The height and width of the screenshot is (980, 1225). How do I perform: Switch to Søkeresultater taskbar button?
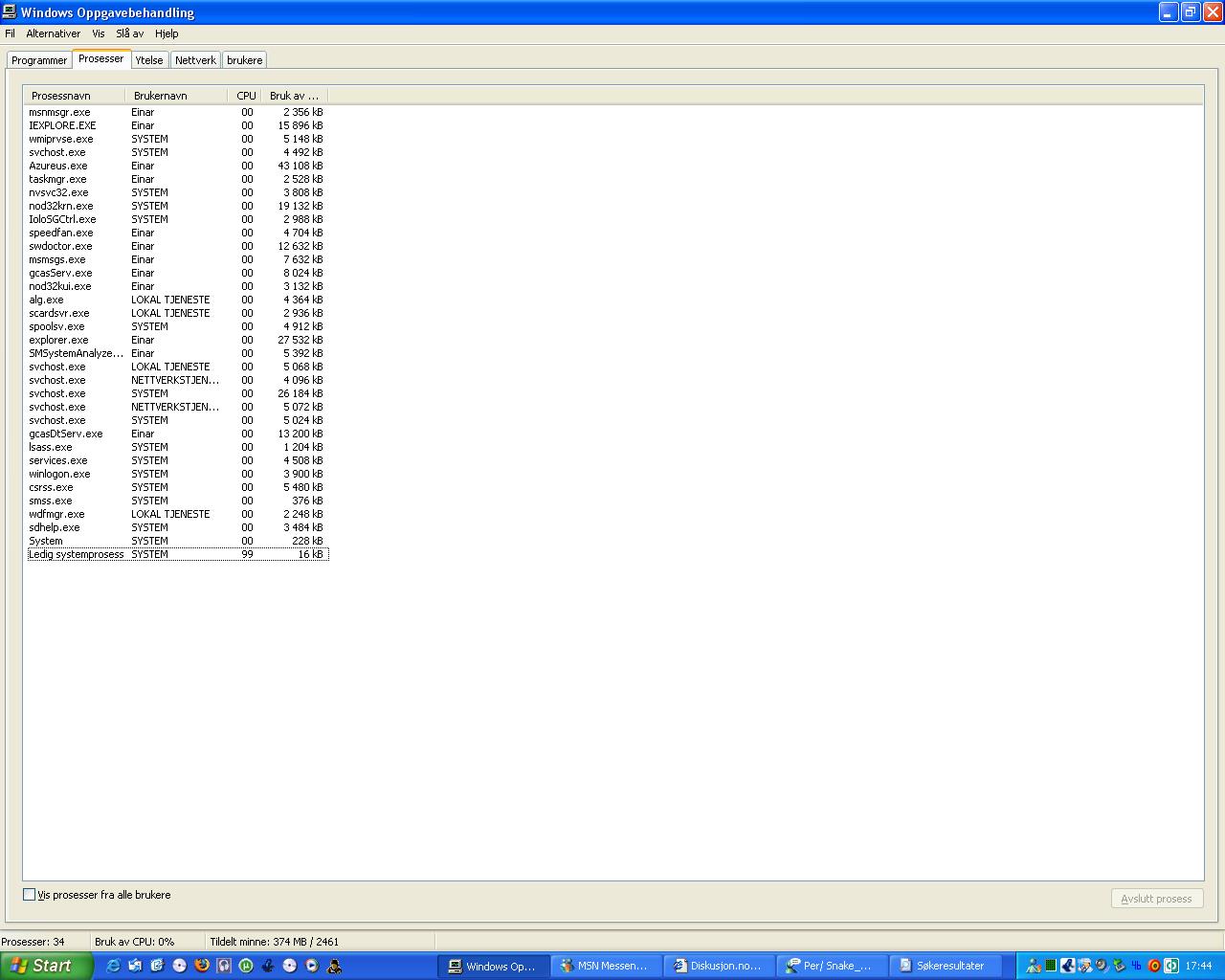(946, 966)
